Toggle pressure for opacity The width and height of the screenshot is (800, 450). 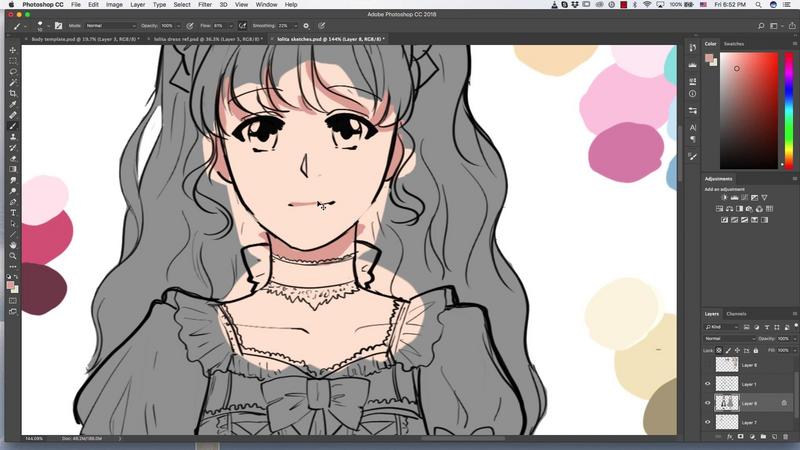[190, 26]
